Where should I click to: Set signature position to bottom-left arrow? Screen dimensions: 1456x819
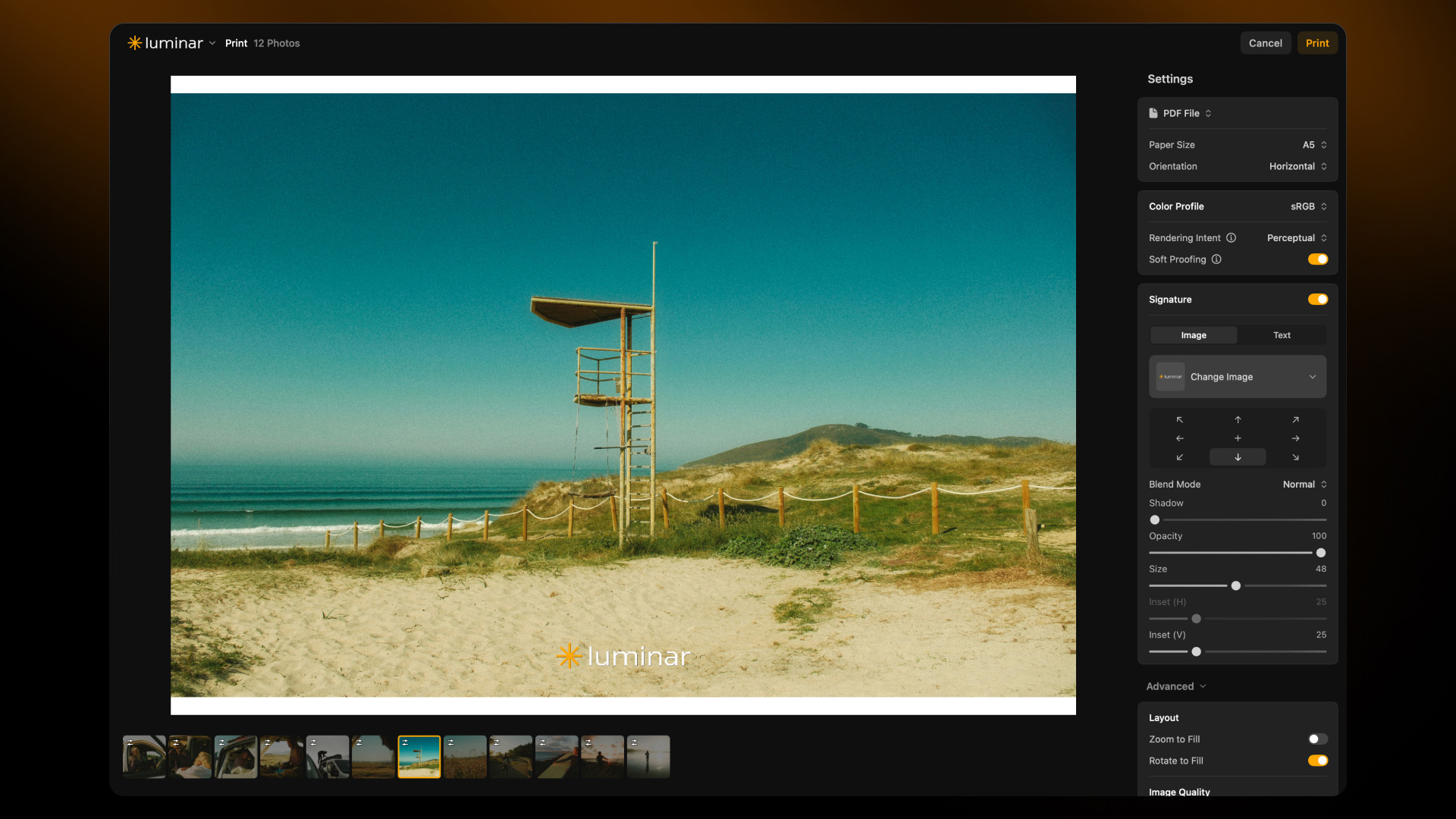1179,457
